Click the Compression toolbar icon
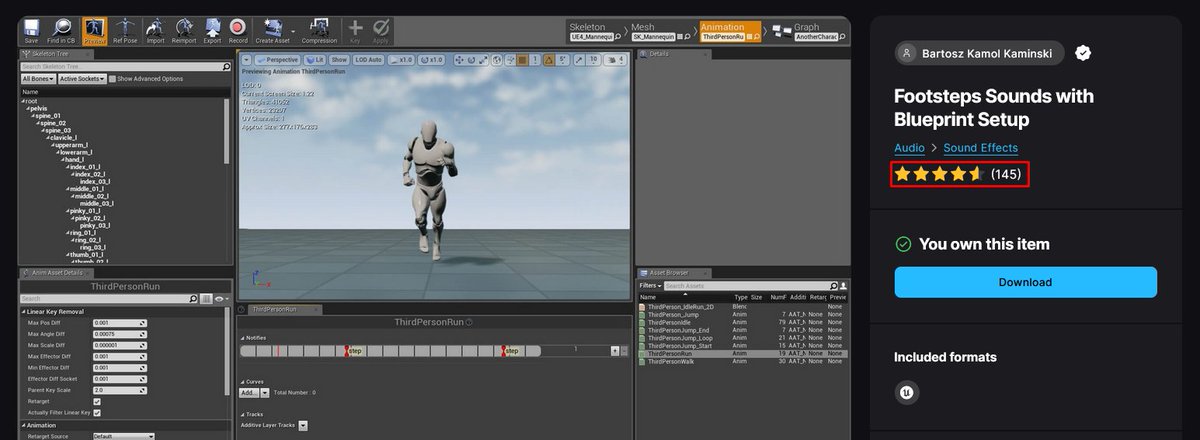1200x440 pixels. tap(319, 30)
